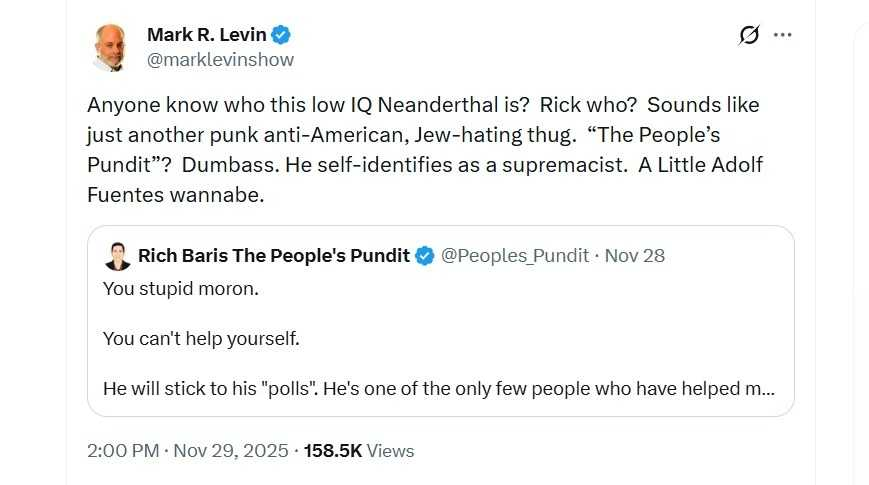Click the @Peoples_Pundit handle

coord(515,256)
